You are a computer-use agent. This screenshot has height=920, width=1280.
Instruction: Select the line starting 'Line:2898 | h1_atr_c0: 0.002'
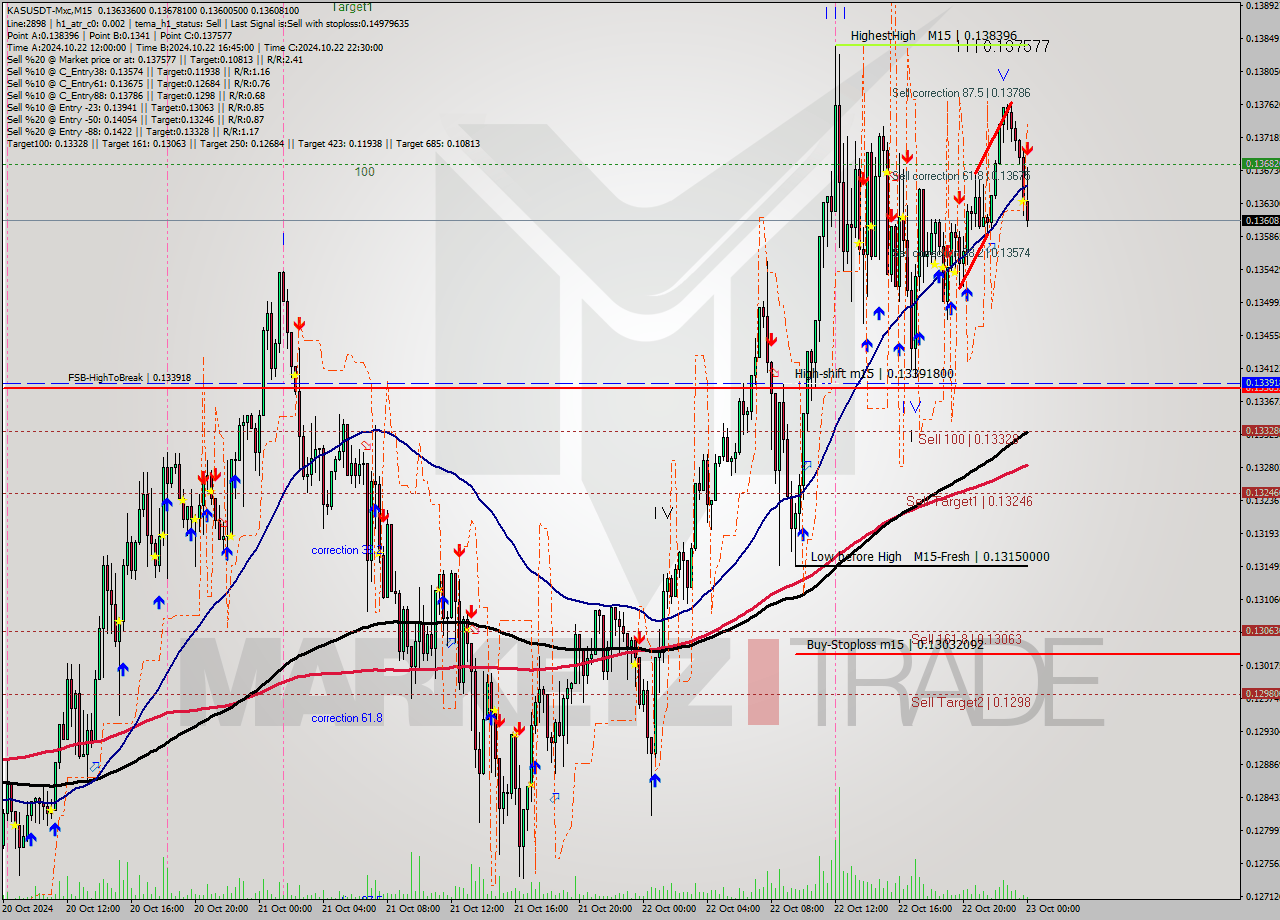(x=207, y=23)
